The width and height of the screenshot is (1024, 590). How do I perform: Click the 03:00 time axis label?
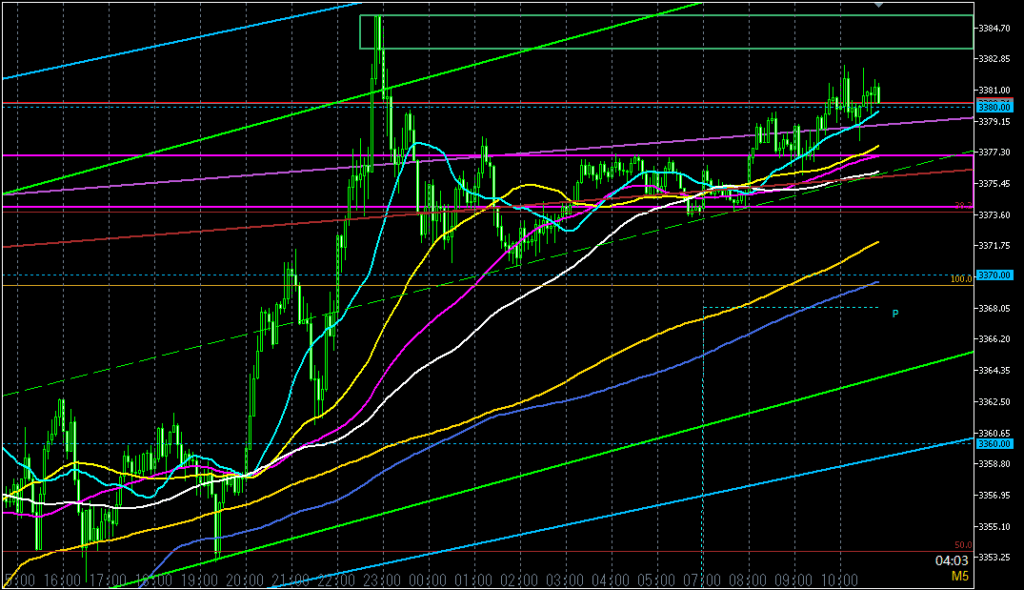564,580
